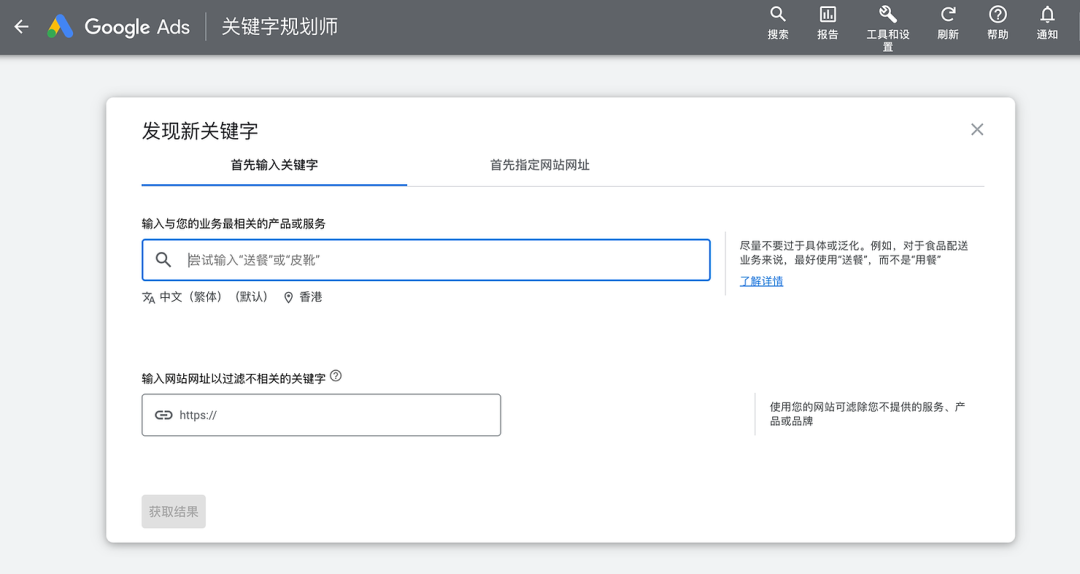This screenshot has height=574, width=1080.
Task: Click the magnifier icon in keyword field
Action: pyautogui.click(x=163, y=260)
